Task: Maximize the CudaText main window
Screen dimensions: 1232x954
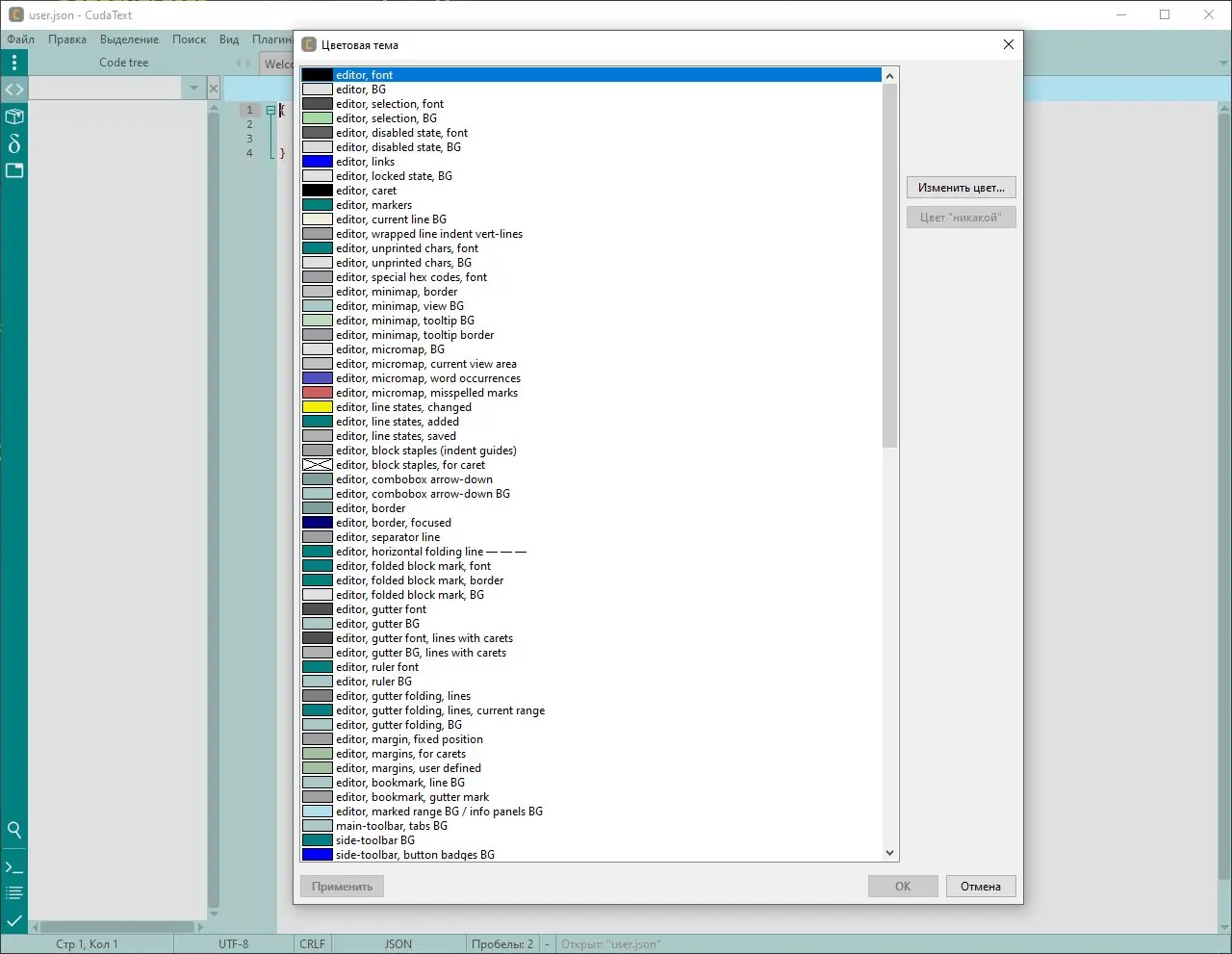Action: (x=1165, y=14)
